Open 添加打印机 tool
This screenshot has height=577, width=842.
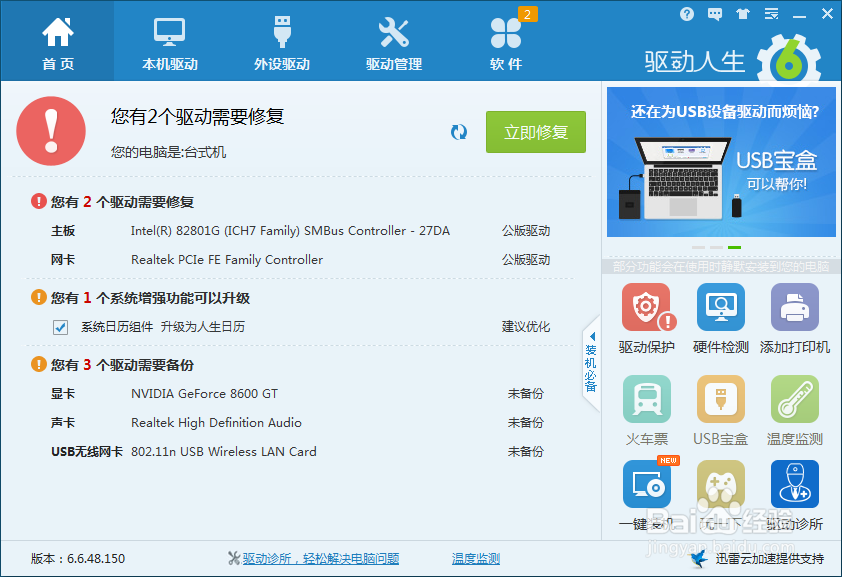(795, 319)
